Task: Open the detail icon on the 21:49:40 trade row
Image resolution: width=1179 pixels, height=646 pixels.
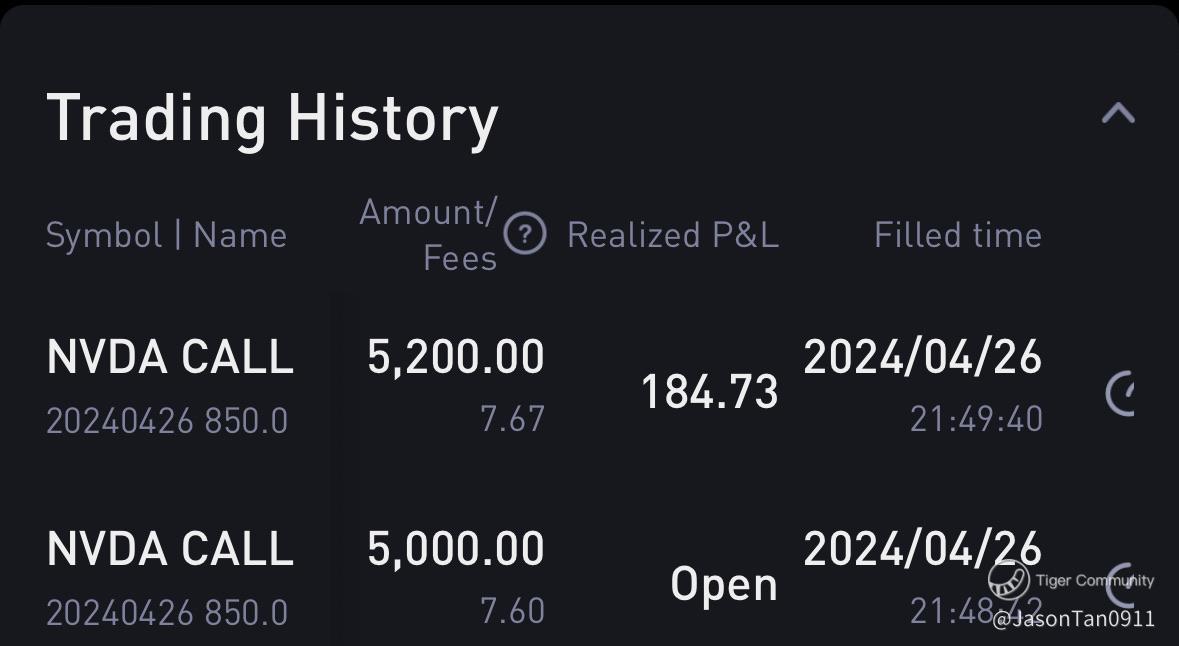Action: (x=1121, y=393)
